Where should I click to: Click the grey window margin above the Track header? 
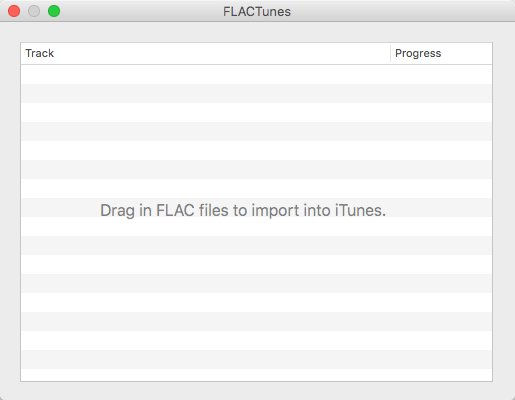tap(257, 32)
